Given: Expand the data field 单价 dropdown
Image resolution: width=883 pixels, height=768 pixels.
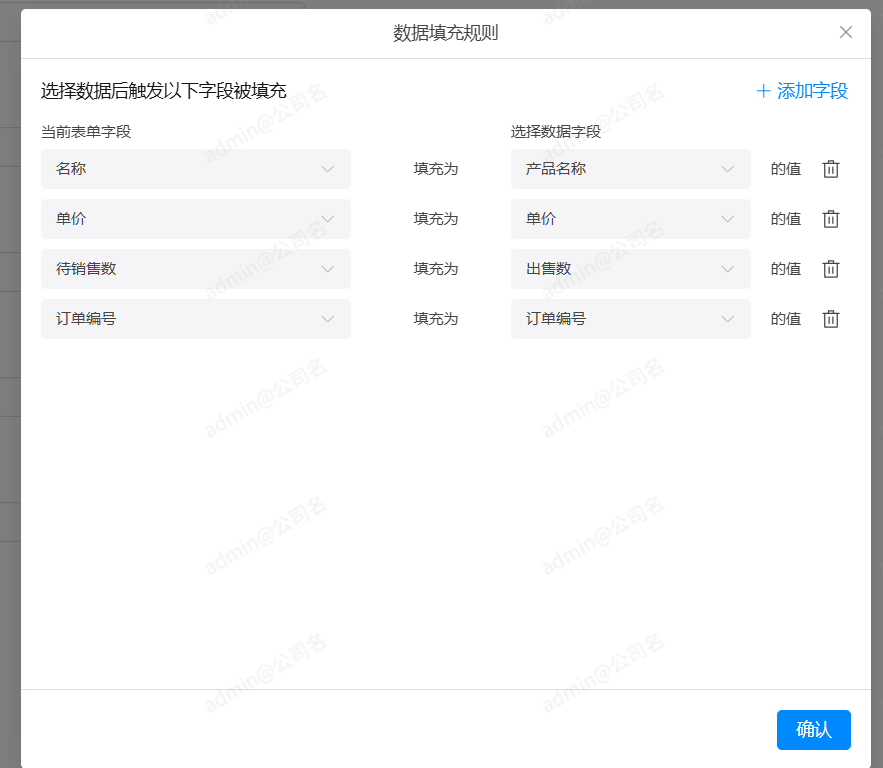Looking at the screenshot, I should click(630, 219).
